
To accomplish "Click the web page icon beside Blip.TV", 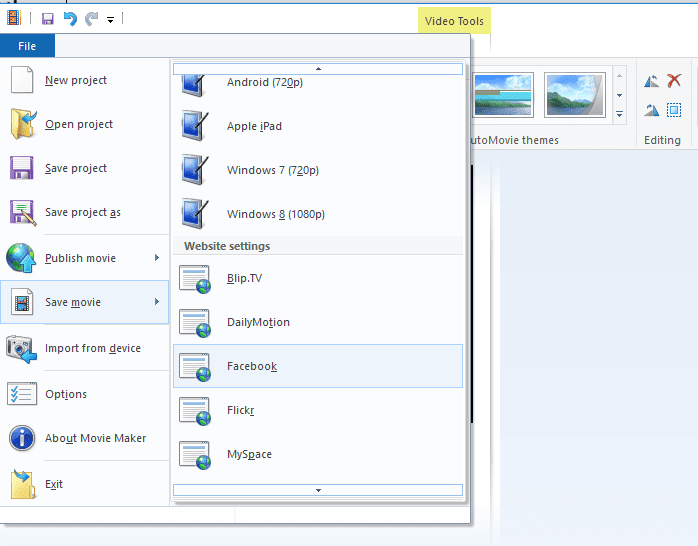I will coord(195,279).
